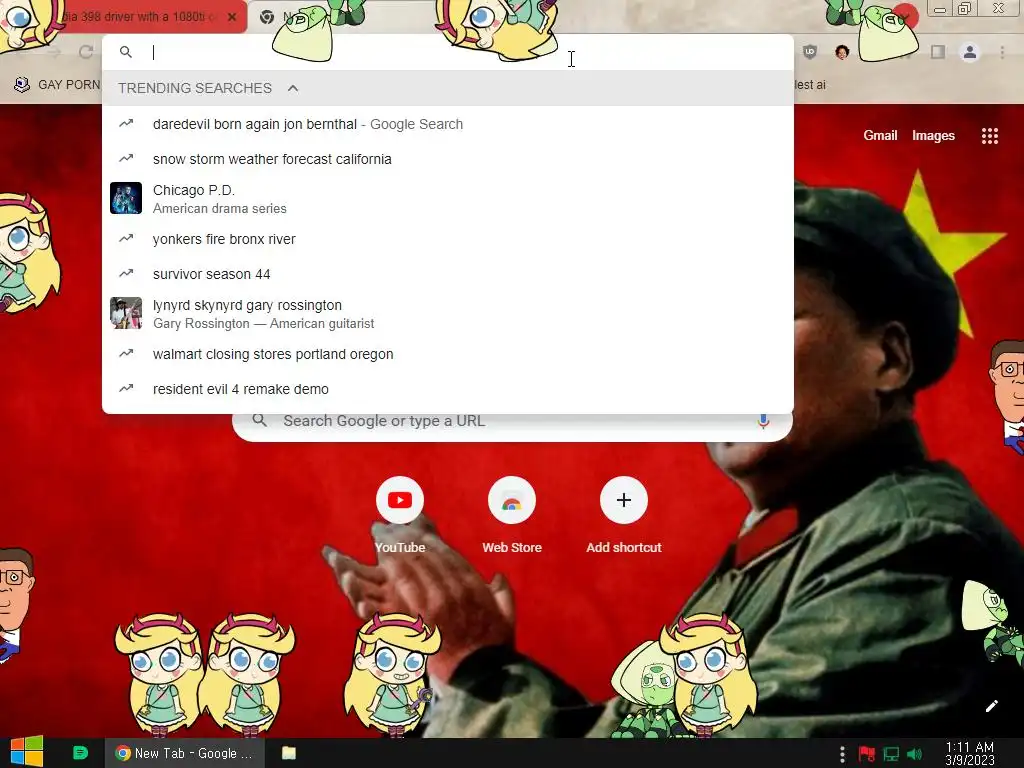Open the Google apps grid
This screenshot has height=768, width=1024.
coord(990,136)
